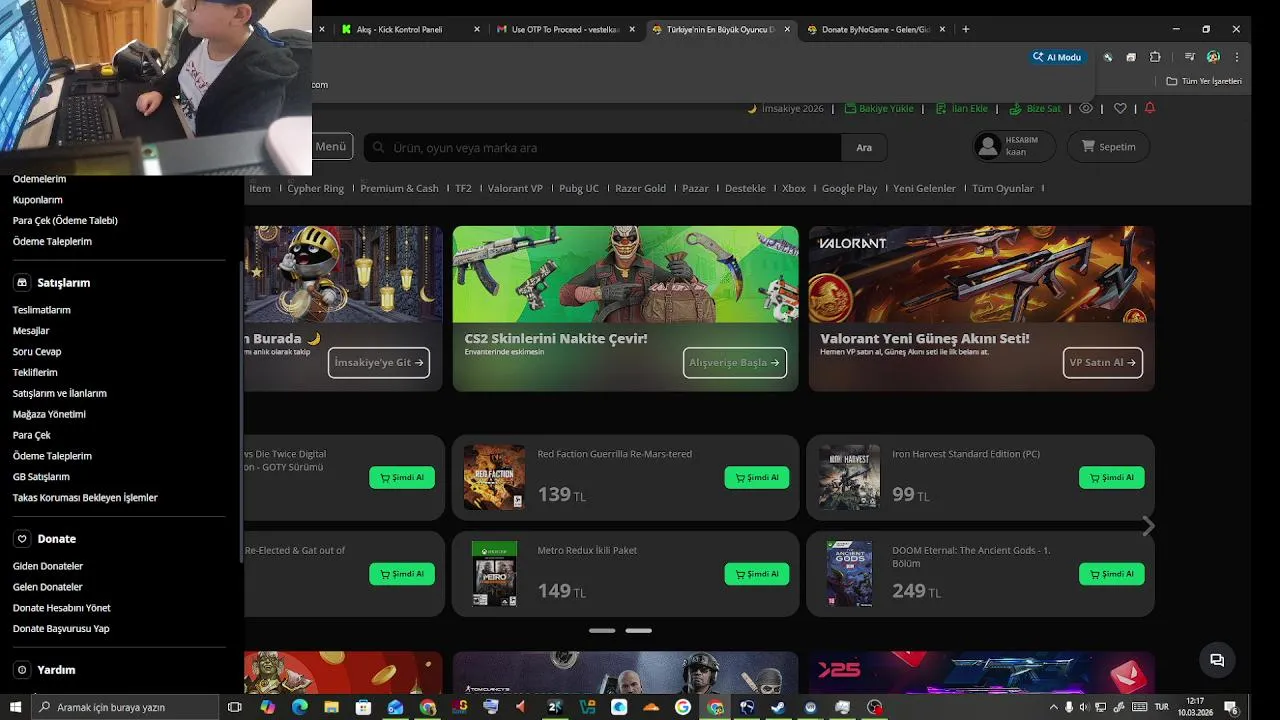This screenshot has height=720, width=1280.
Task: Open the Windows Start menu
Action: coord(15,707)
